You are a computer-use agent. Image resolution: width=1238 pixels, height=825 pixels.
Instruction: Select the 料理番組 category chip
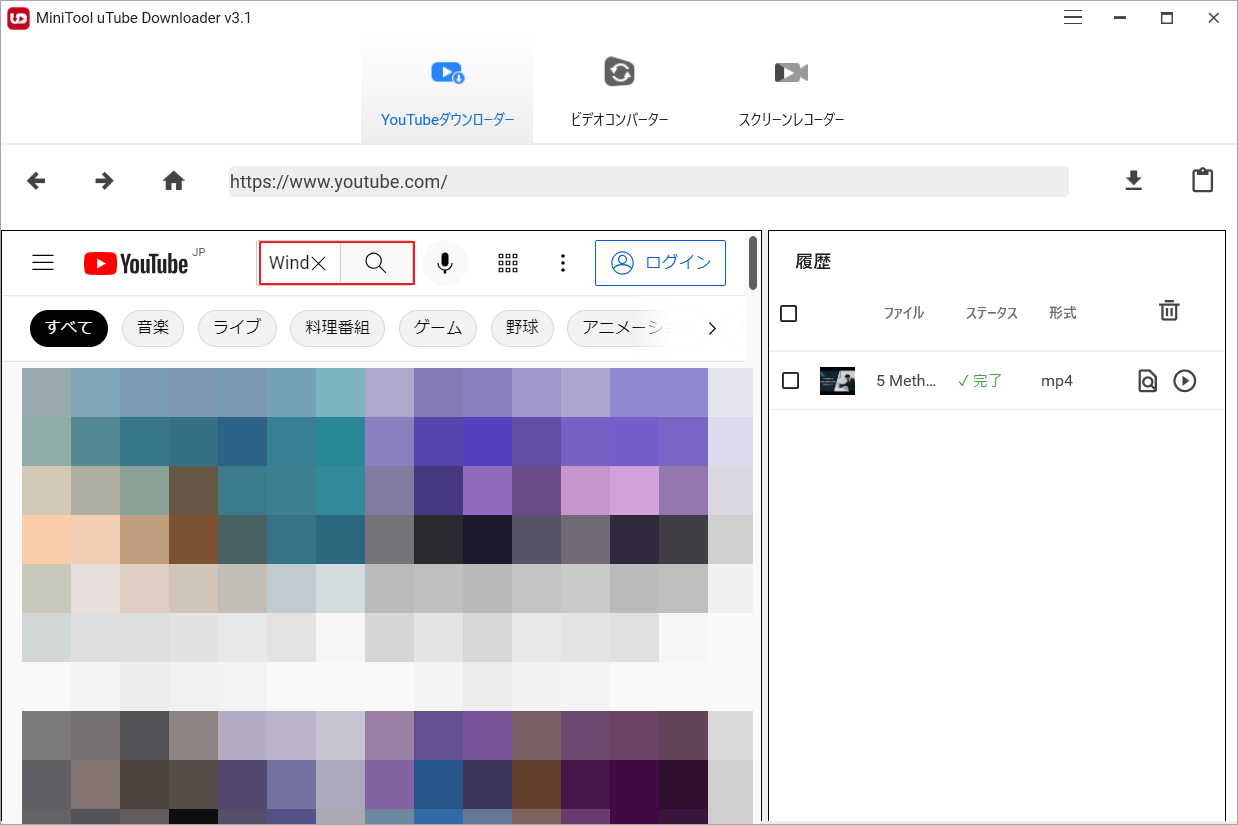click(337, 328)
